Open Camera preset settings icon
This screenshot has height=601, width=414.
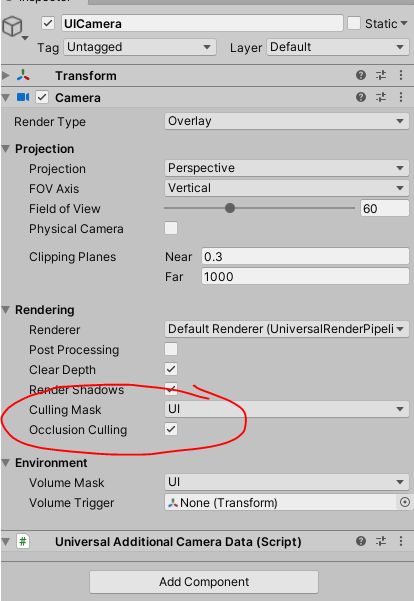(381, 97)
